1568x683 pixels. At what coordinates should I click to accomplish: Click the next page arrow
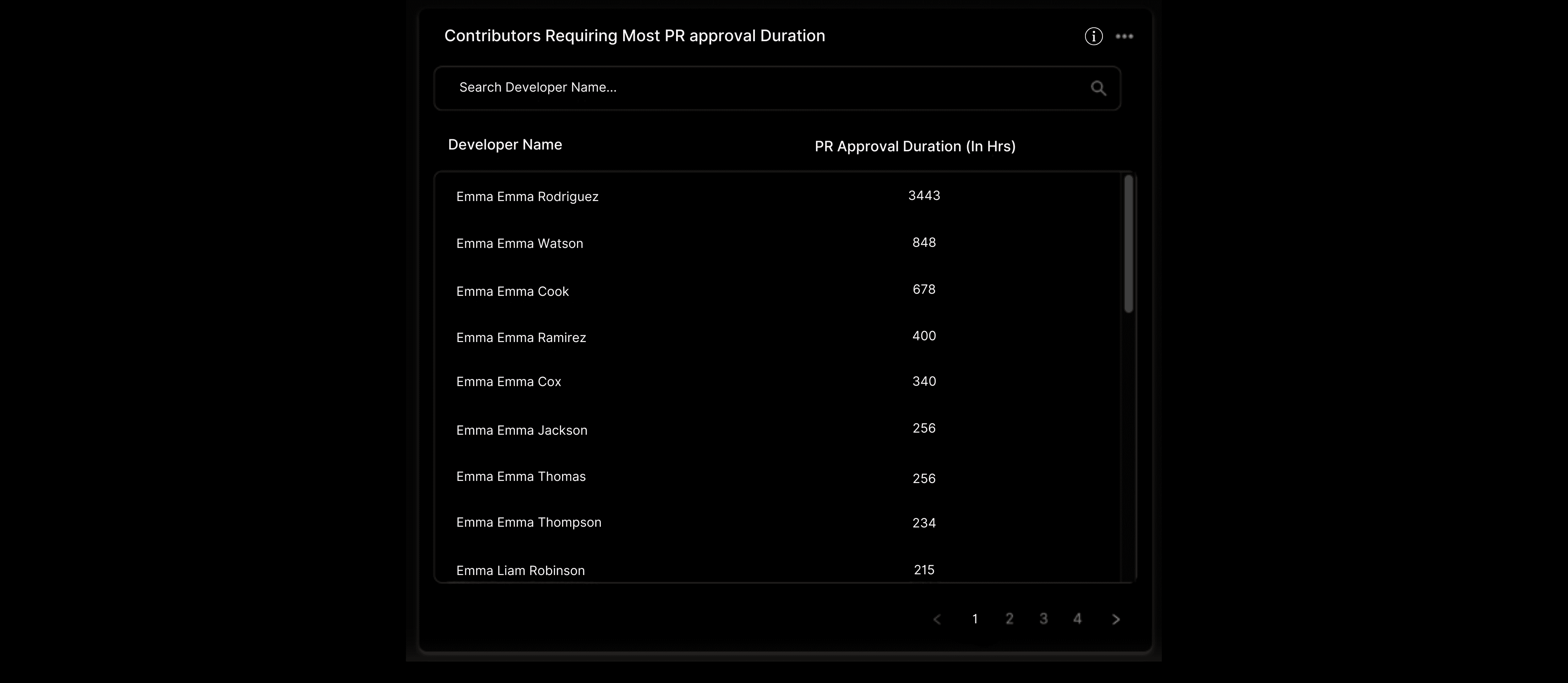(1116, 618)
